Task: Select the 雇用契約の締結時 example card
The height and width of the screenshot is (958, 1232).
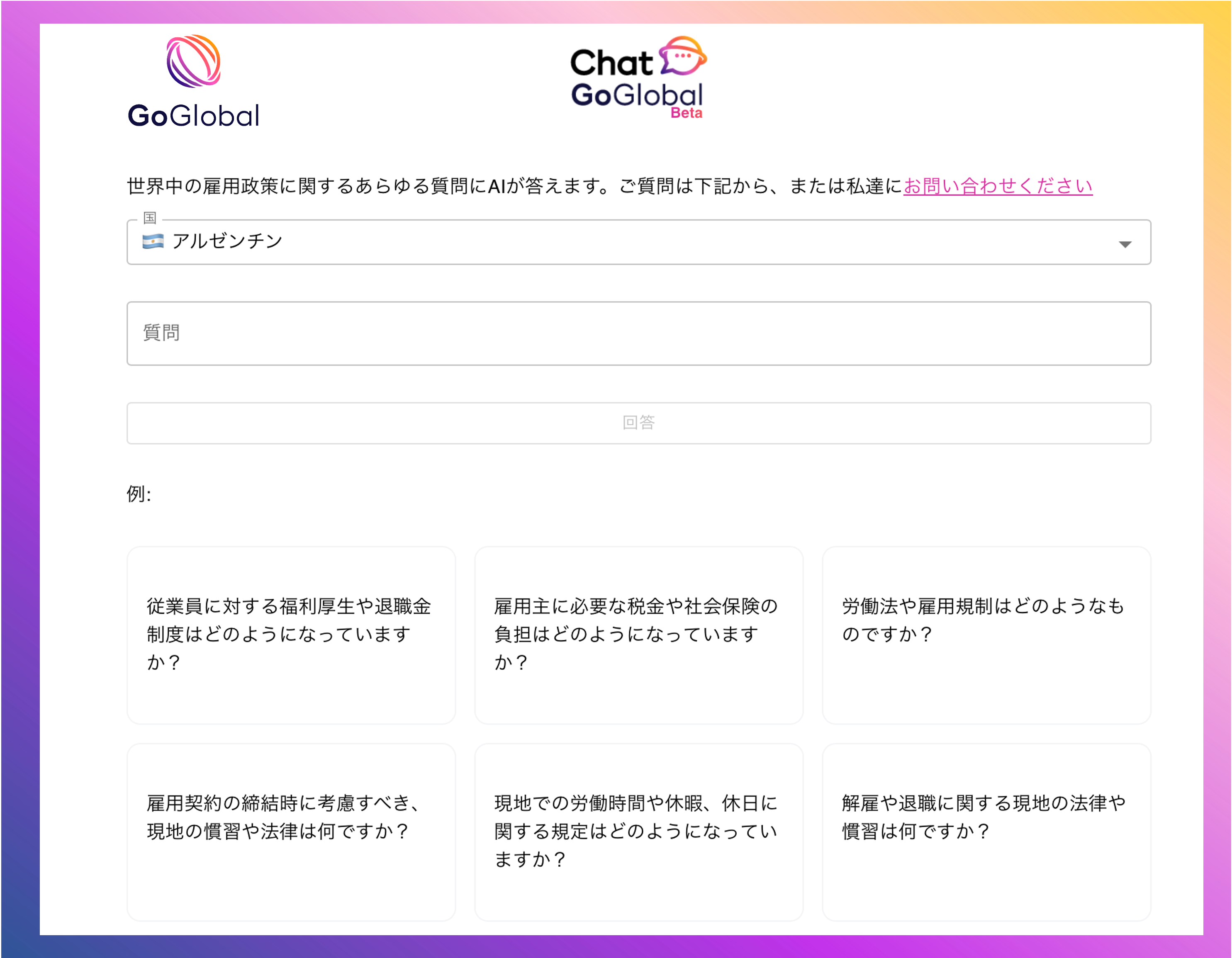Action: tap(291, 832)
